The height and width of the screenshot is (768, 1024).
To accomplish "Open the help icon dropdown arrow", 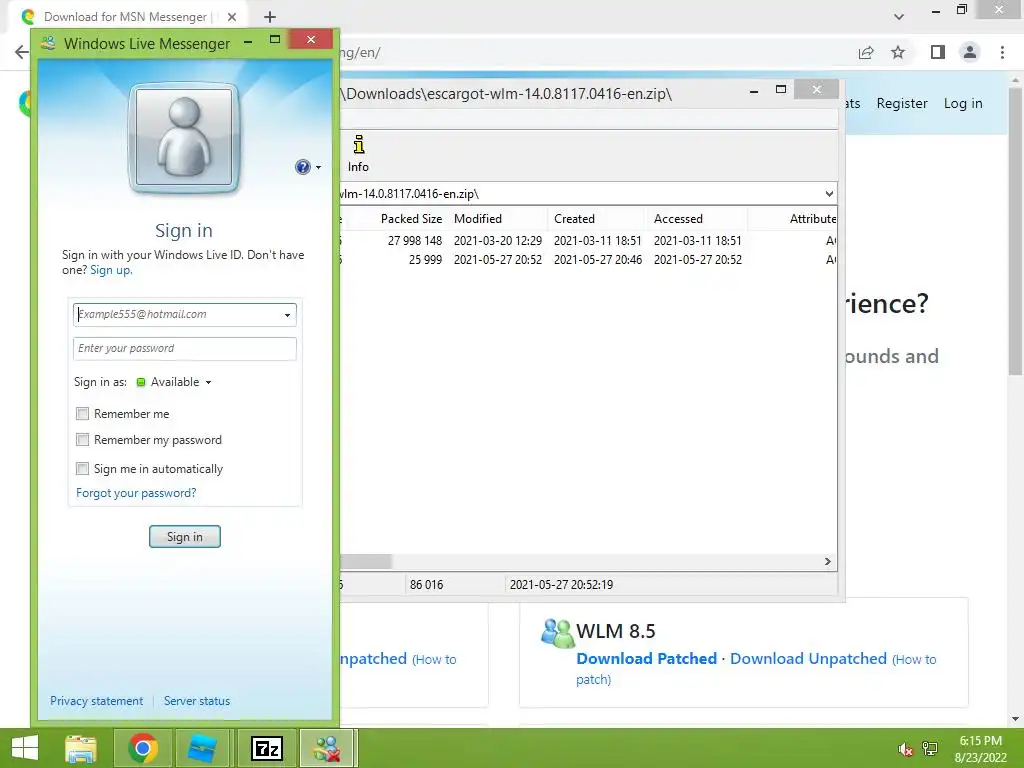I will tap(319, 168).
